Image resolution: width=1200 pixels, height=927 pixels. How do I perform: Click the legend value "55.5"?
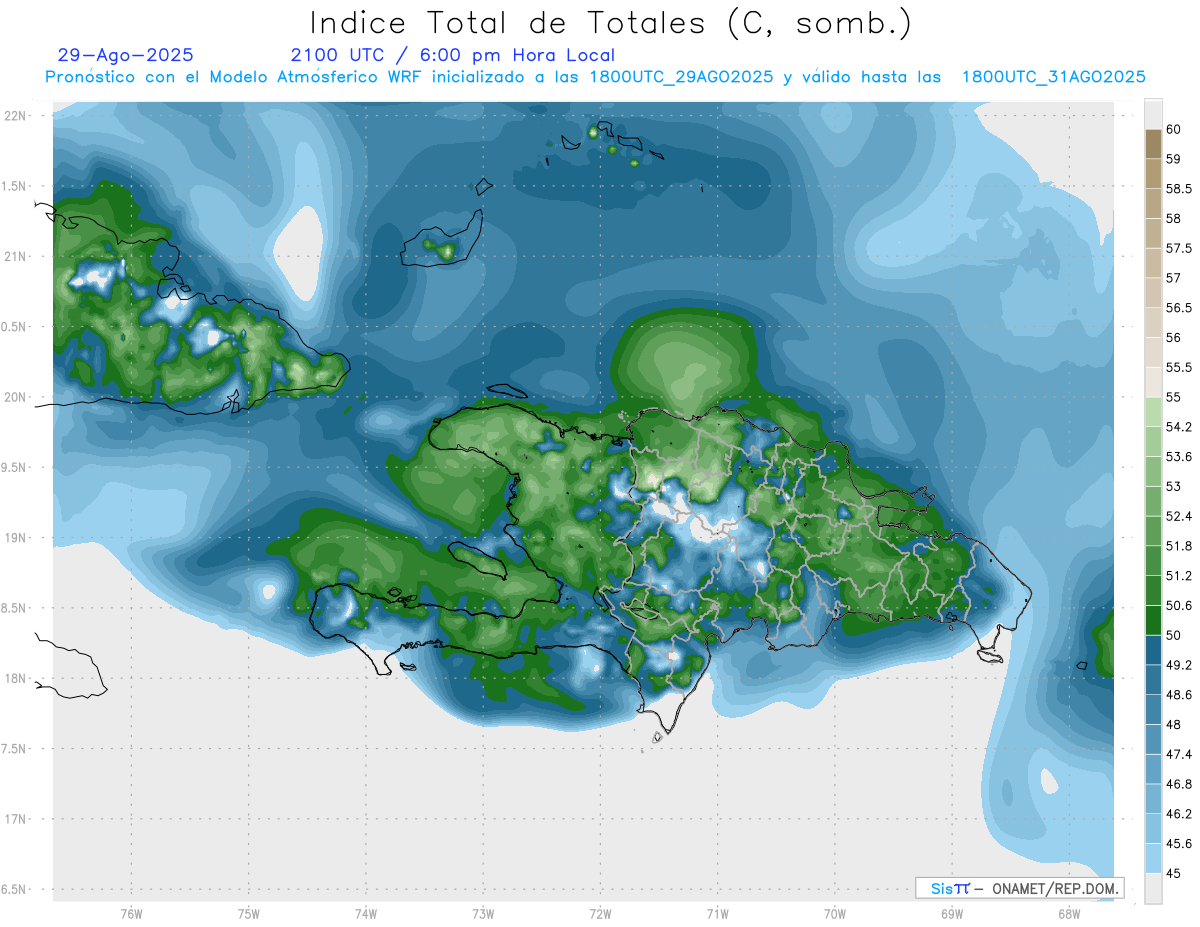(x=1179, y=367)
